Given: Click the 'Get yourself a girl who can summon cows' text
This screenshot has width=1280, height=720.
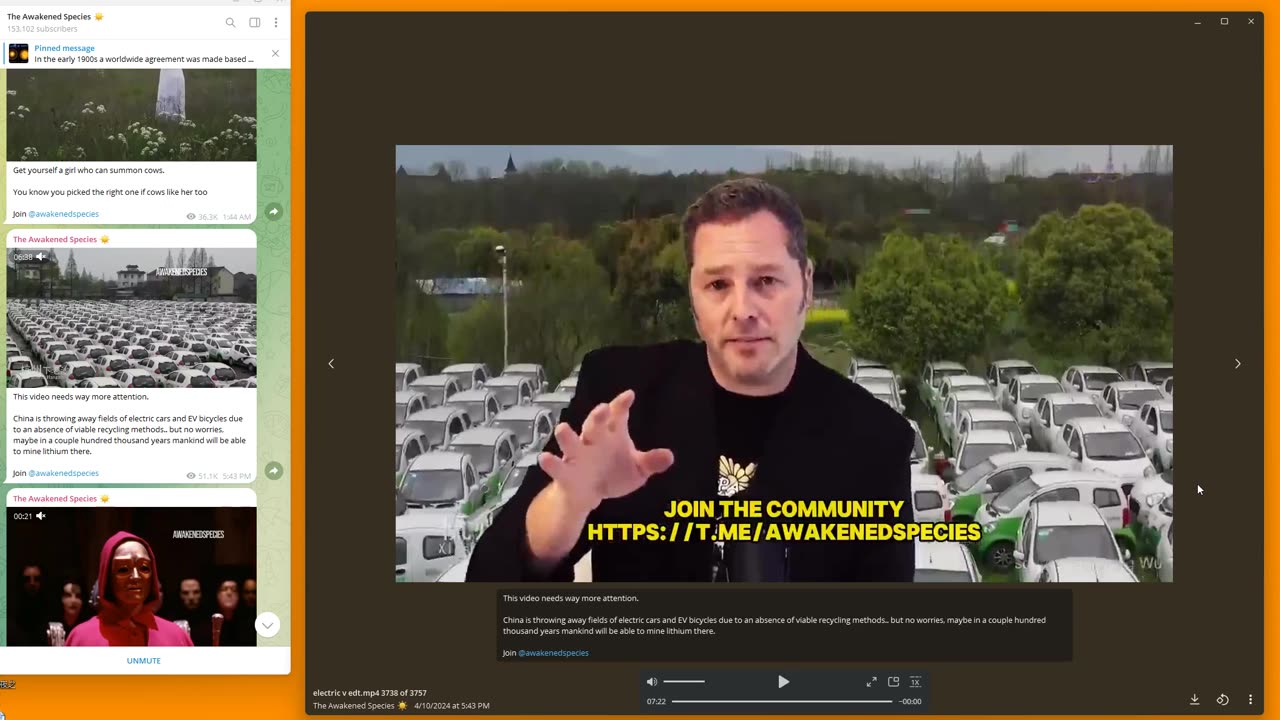Looking at the screenshot, I should pos(89,170).
